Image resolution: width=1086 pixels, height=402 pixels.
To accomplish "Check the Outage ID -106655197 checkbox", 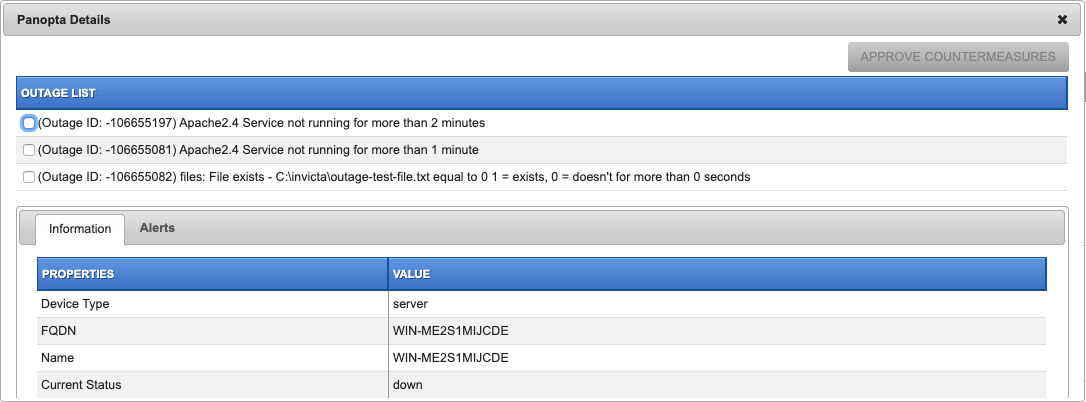I will coord(28,123).
